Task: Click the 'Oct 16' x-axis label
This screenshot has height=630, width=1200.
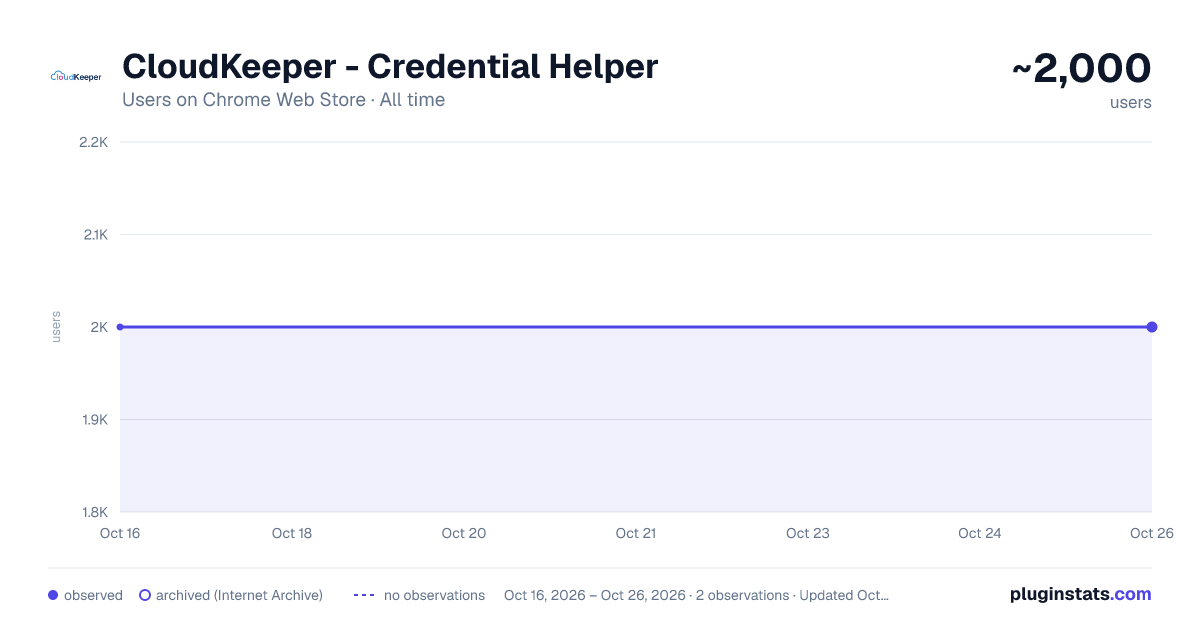Action: (x=120, y=533)
